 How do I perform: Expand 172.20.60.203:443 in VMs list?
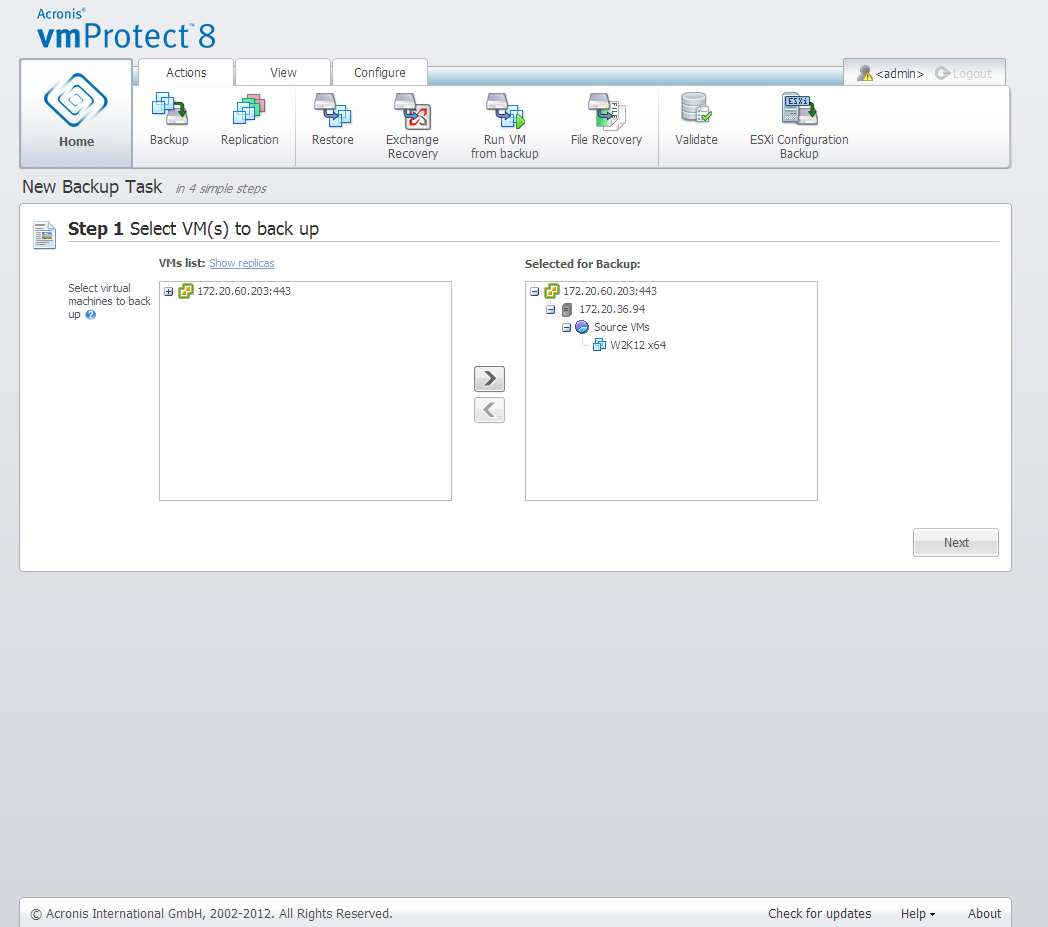(169, 292)
